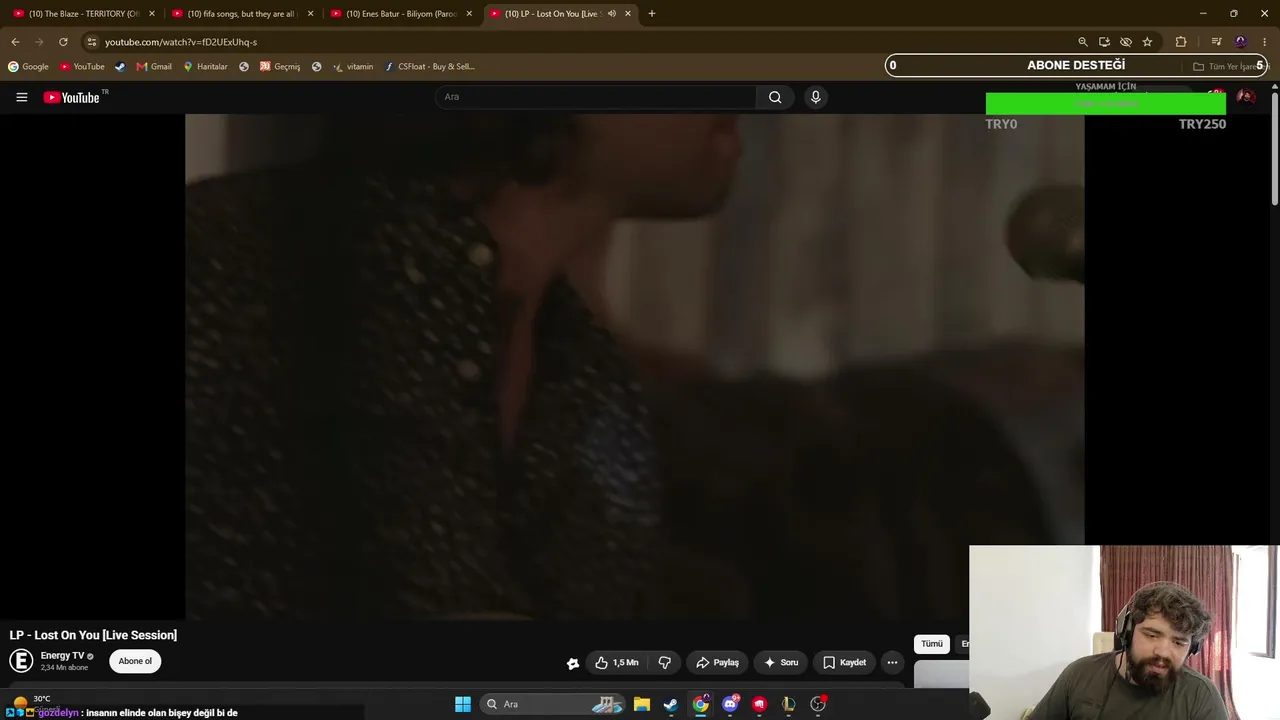Go back with browser back arrow
This screenshot has width=1280, height=720.
15,42
